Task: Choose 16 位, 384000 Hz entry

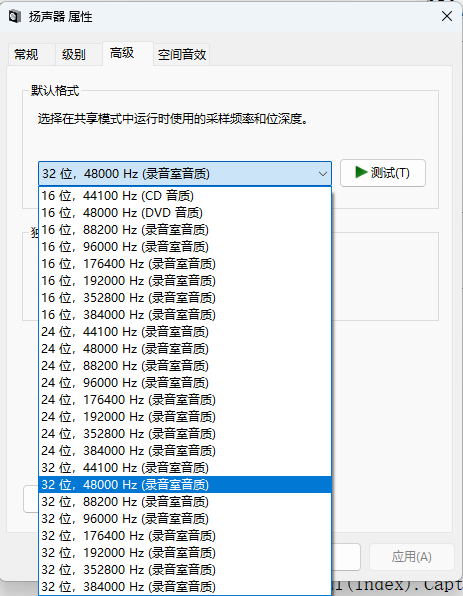Action: coord(185,315)
